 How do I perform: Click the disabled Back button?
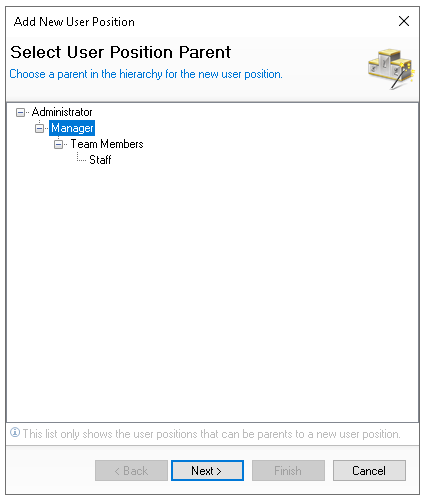pos(131,470)
